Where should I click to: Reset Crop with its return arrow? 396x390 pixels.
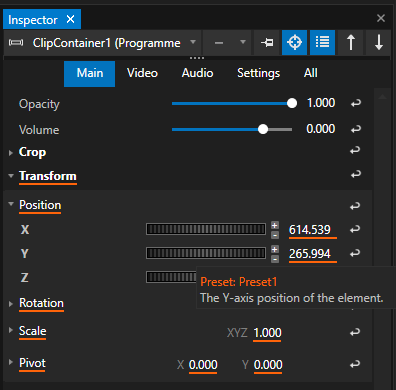coord(355,151)
